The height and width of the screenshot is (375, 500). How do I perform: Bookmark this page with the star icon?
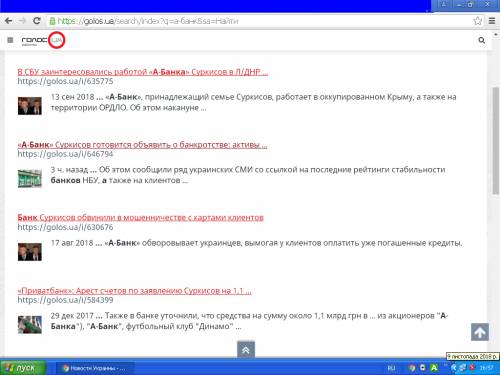coord(477,21)
